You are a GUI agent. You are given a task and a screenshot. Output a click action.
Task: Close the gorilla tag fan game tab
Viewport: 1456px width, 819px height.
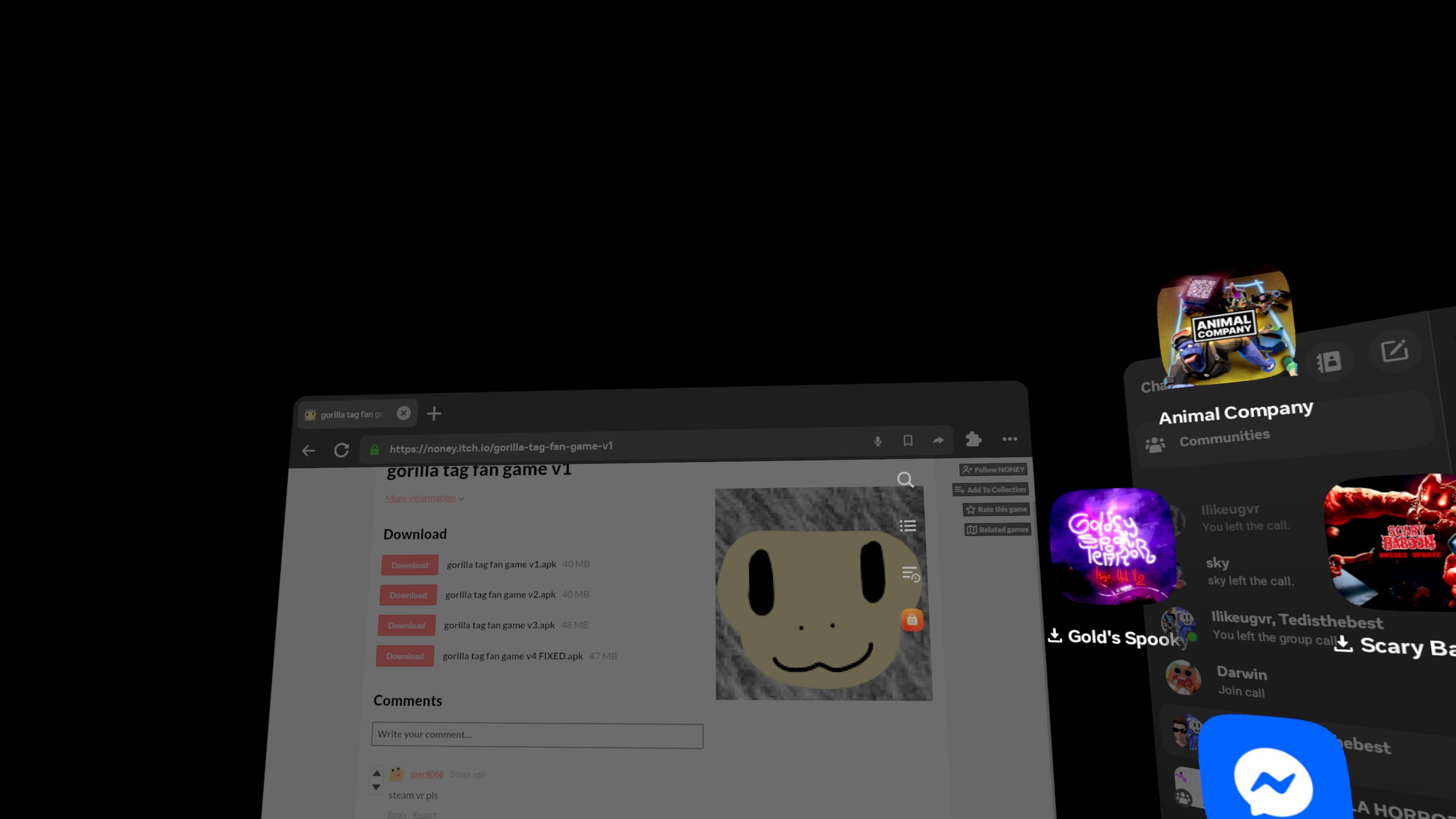point(403,413)
